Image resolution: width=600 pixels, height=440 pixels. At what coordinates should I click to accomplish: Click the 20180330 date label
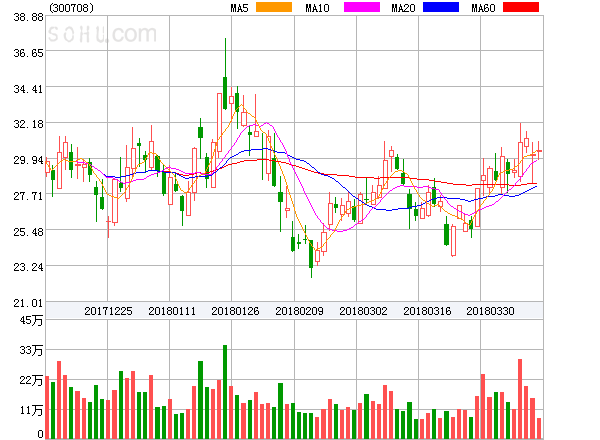[490, 311]
